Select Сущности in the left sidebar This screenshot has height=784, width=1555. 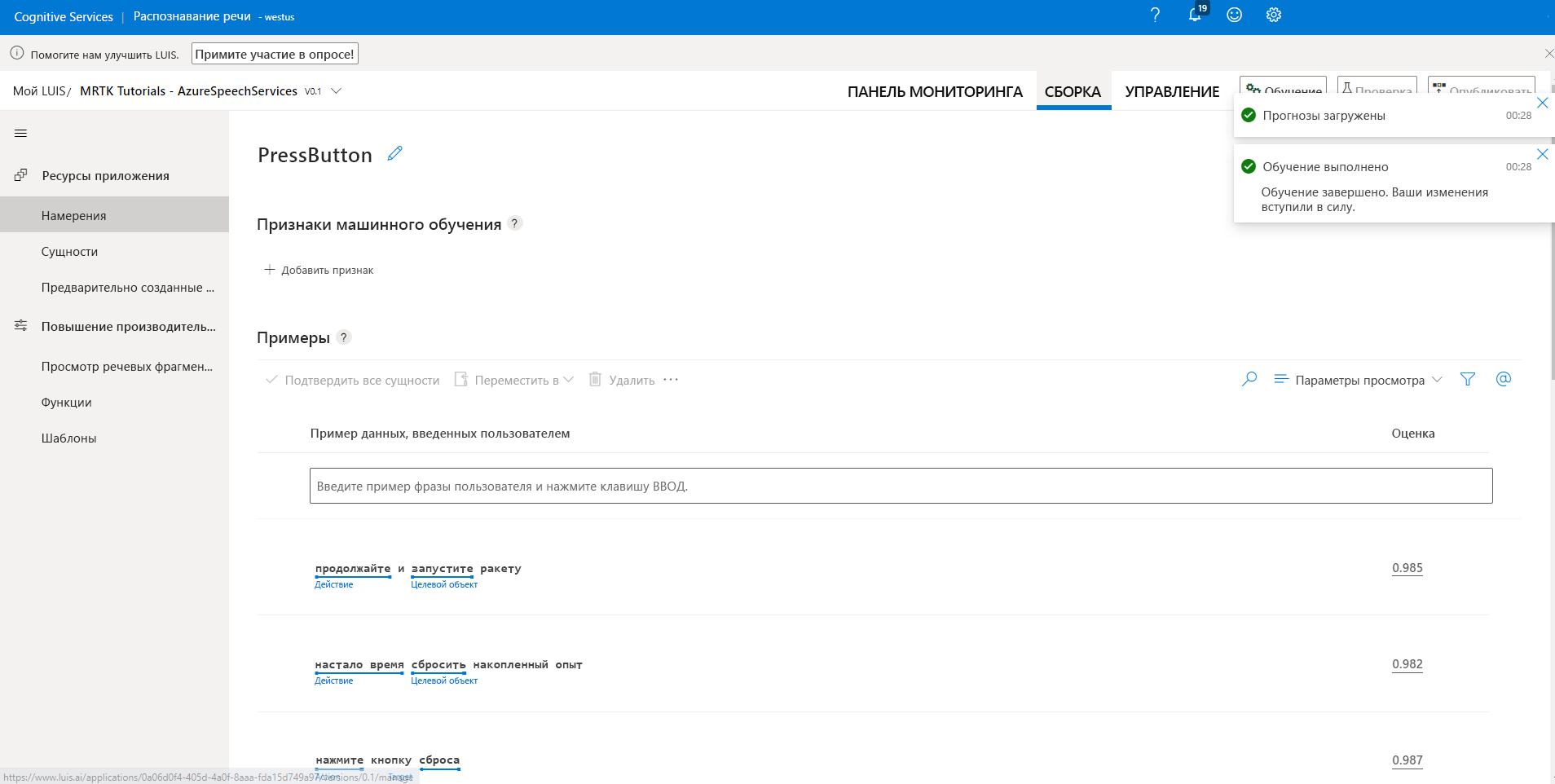tap(70, 251)
